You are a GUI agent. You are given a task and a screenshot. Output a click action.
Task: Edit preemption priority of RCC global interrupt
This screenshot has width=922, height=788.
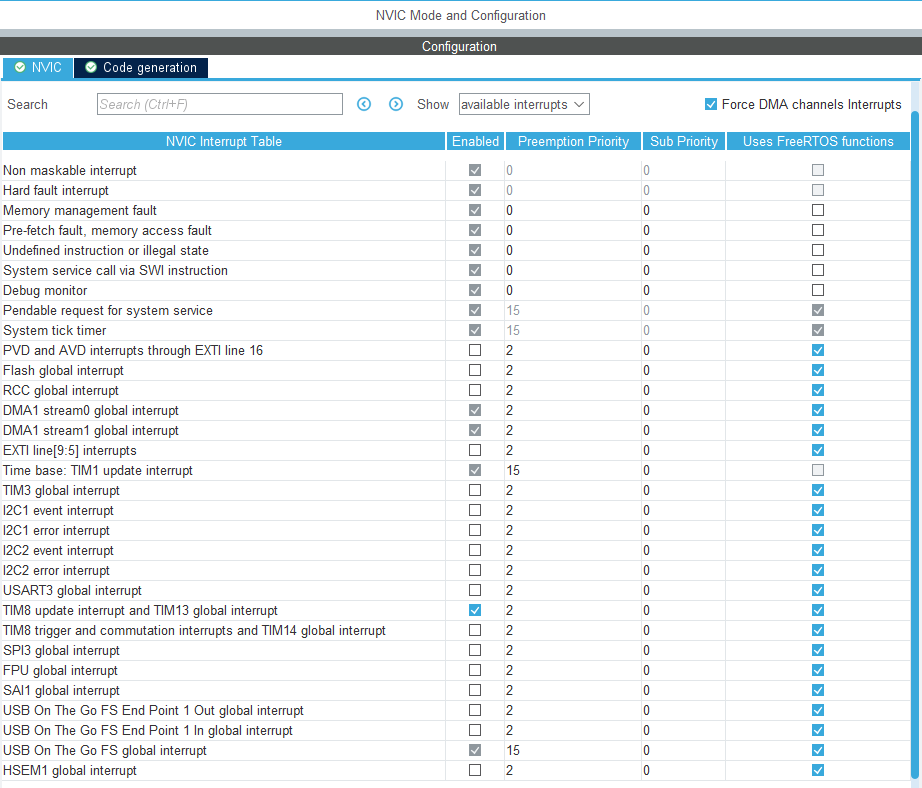pos(573,390)
